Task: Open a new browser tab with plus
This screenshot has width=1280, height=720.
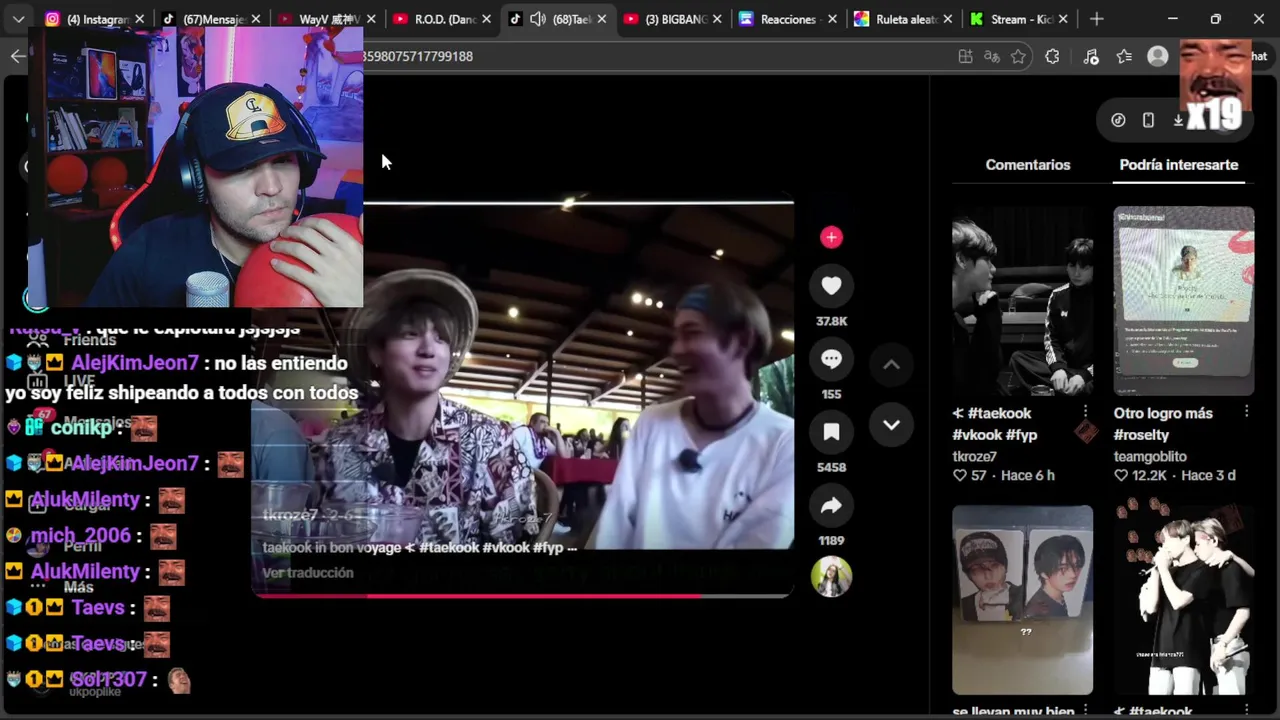Action: [1097, 19]
